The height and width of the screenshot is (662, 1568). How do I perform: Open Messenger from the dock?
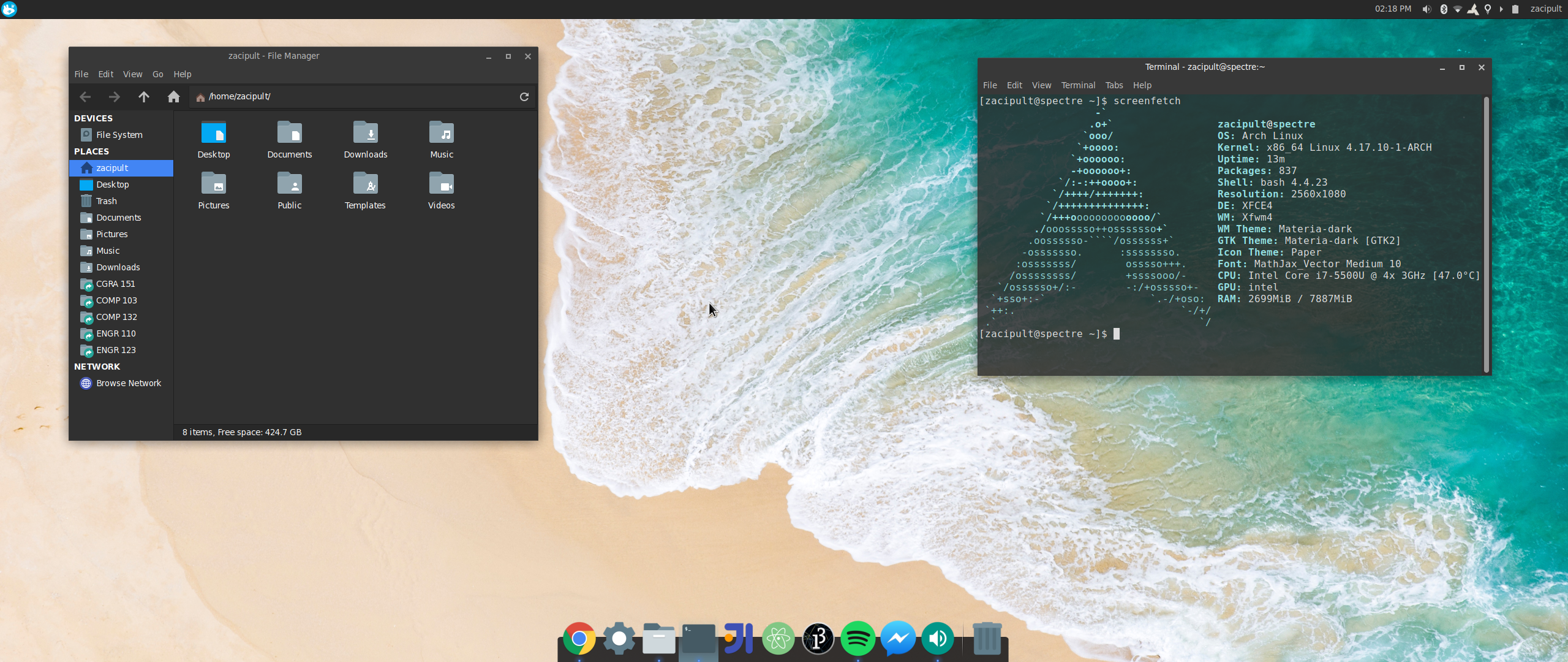(898, 639)
